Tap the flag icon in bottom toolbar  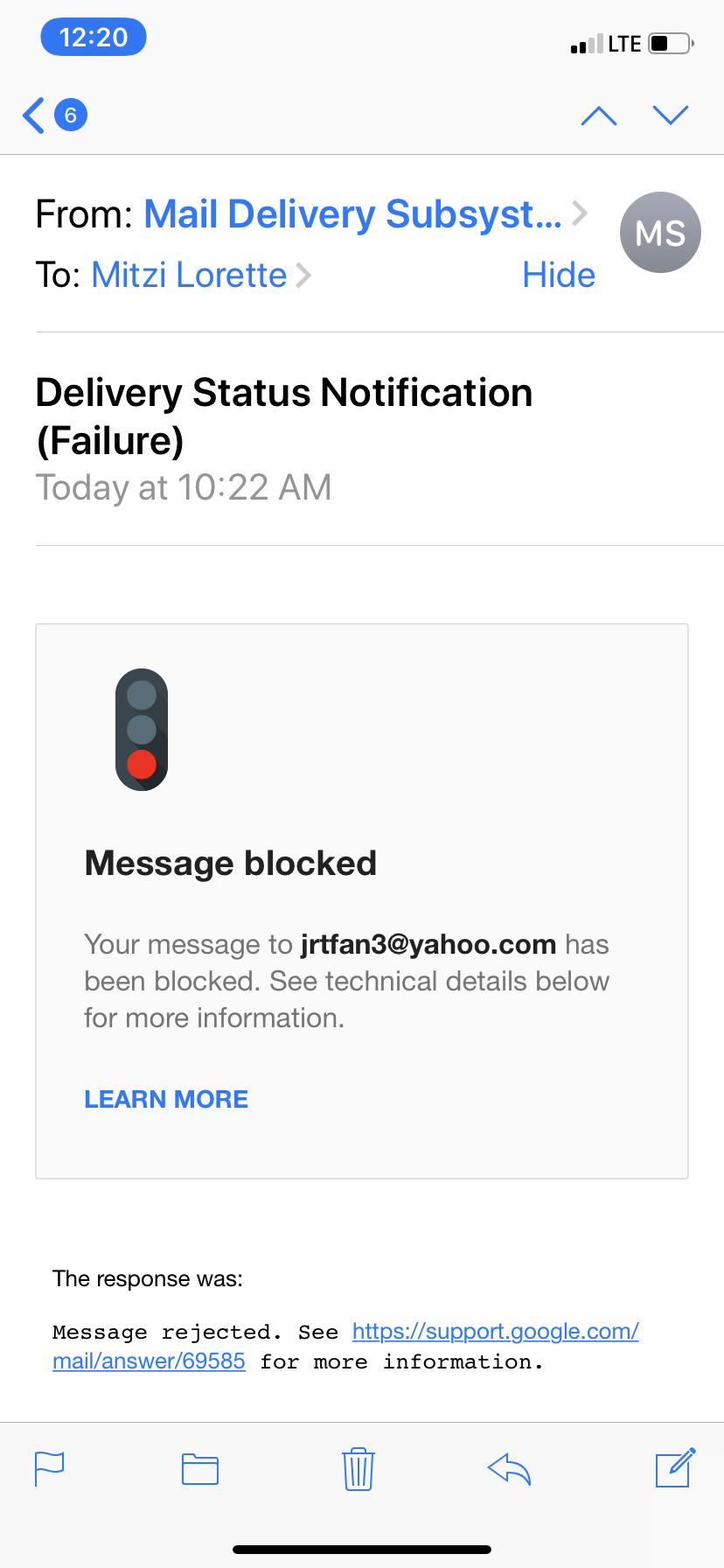(49, 1468)
